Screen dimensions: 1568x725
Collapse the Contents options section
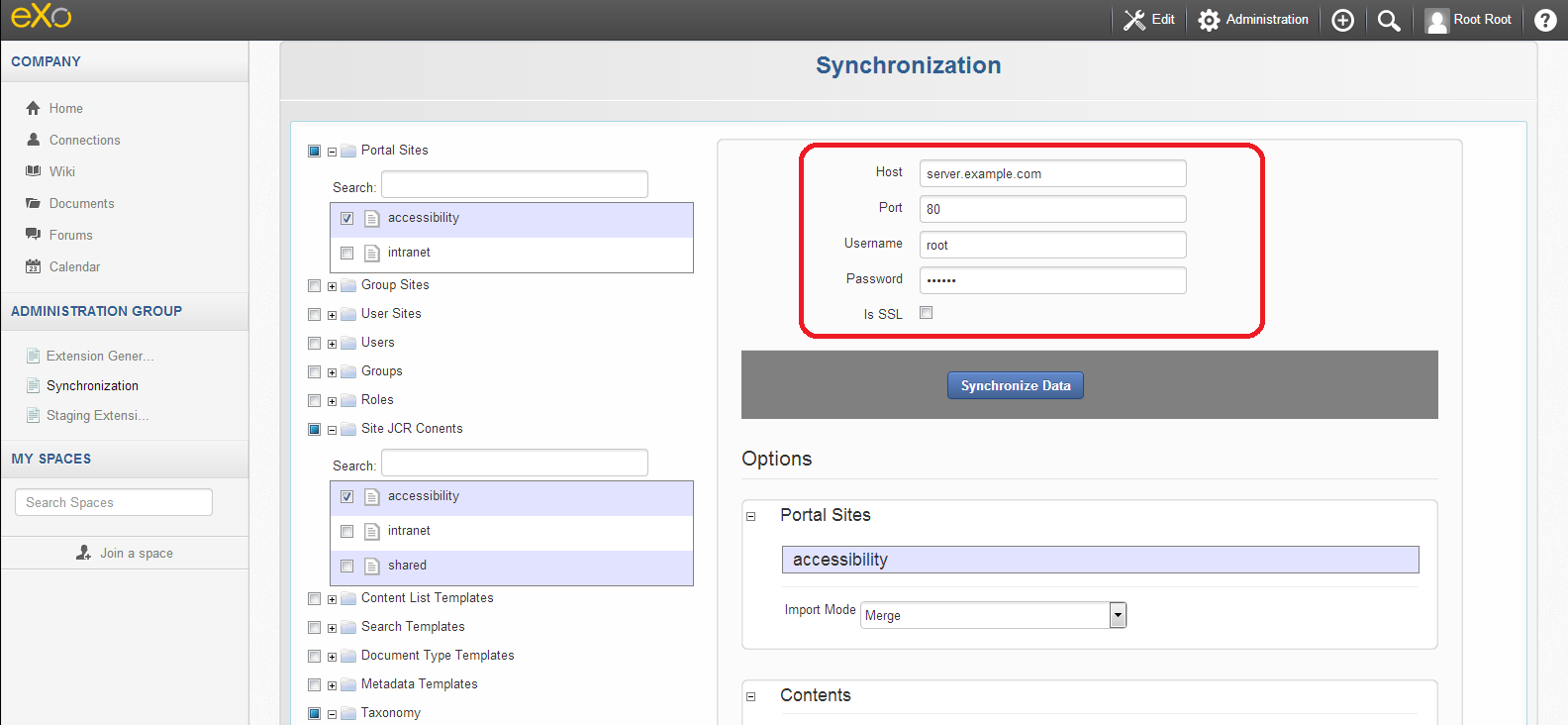[750, 696]
